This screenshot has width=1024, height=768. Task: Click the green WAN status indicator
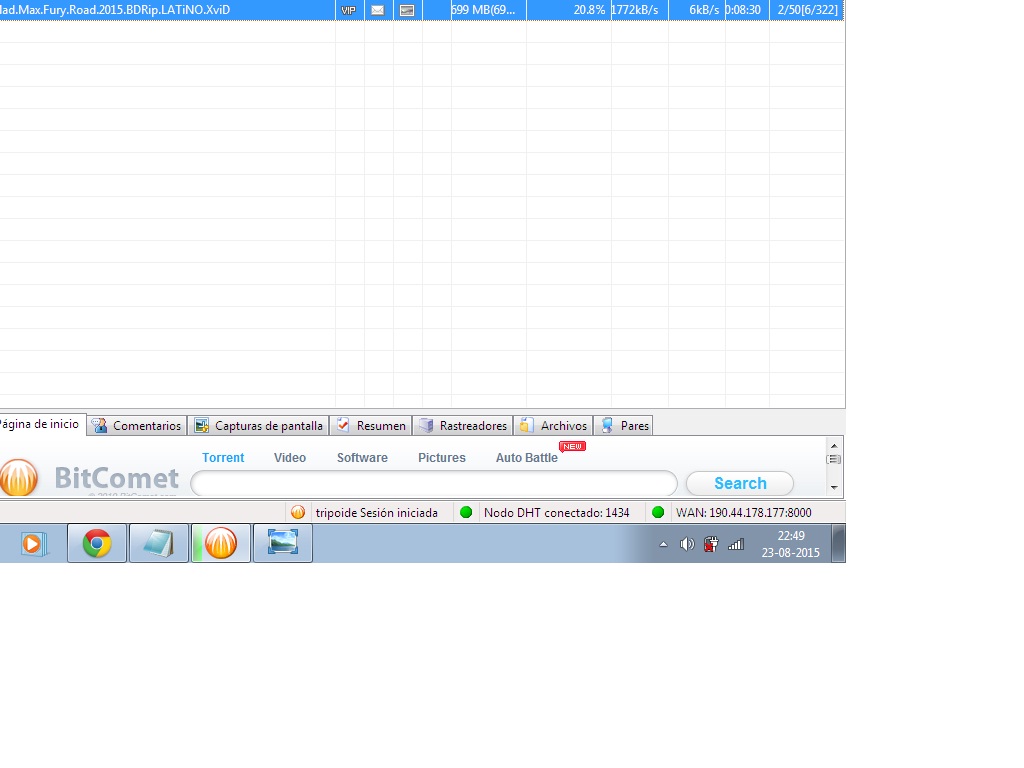tap(658, 513)
